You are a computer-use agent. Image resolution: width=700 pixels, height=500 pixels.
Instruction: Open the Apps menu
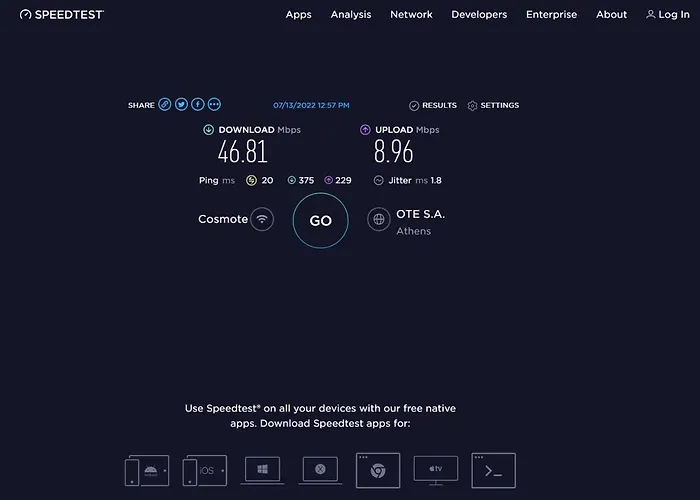click(298, 15)
